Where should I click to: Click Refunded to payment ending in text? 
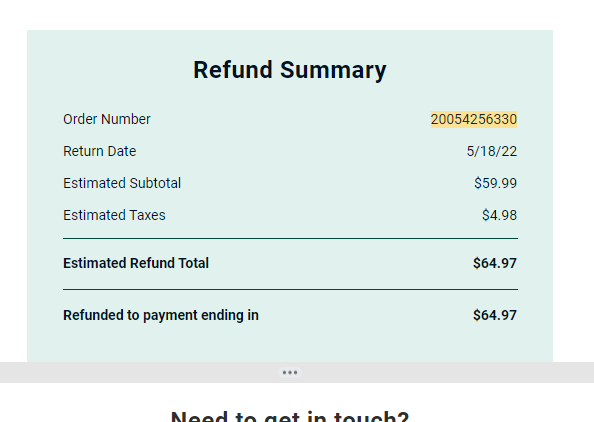pos(161,315)
